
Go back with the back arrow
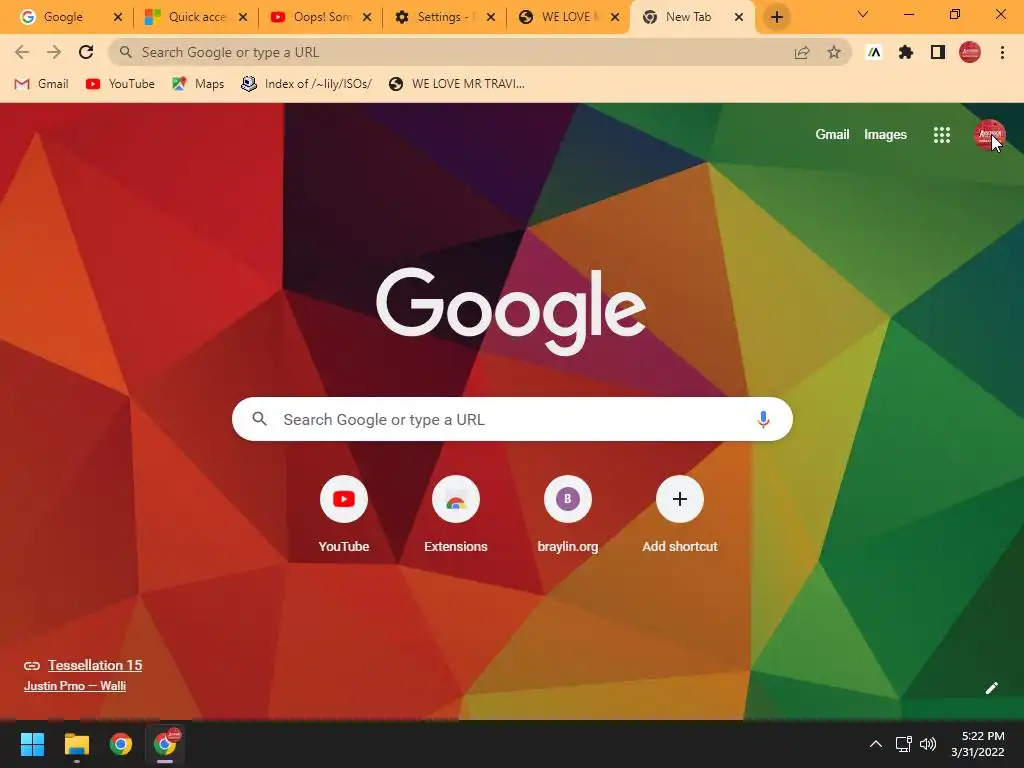(22, 52)
